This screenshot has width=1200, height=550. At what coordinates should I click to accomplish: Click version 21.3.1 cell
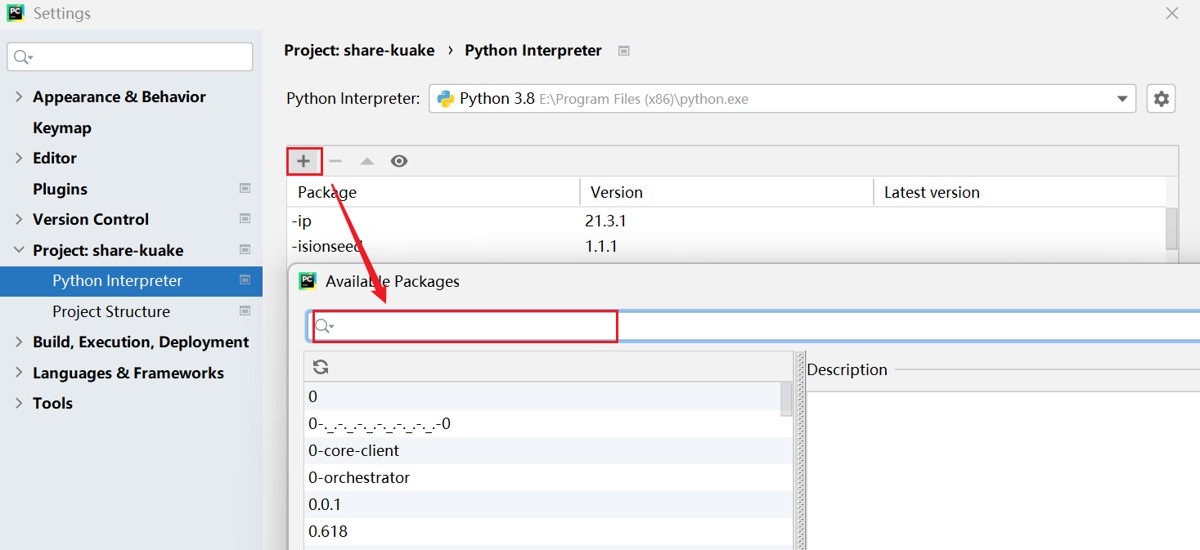coord(608,220)
